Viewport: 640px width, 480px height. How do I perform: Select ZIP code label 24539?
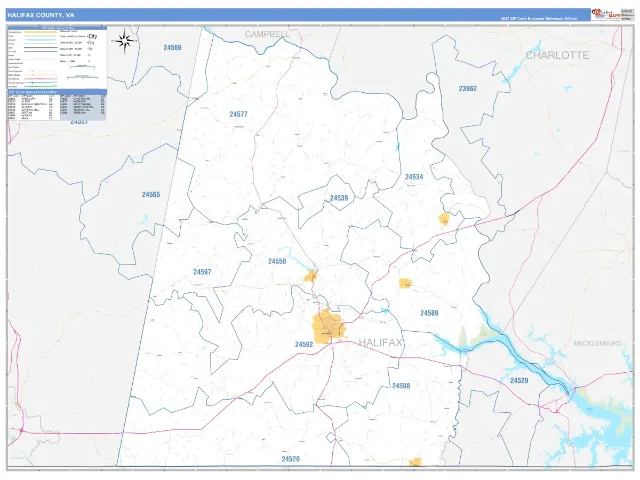(339, 198)
